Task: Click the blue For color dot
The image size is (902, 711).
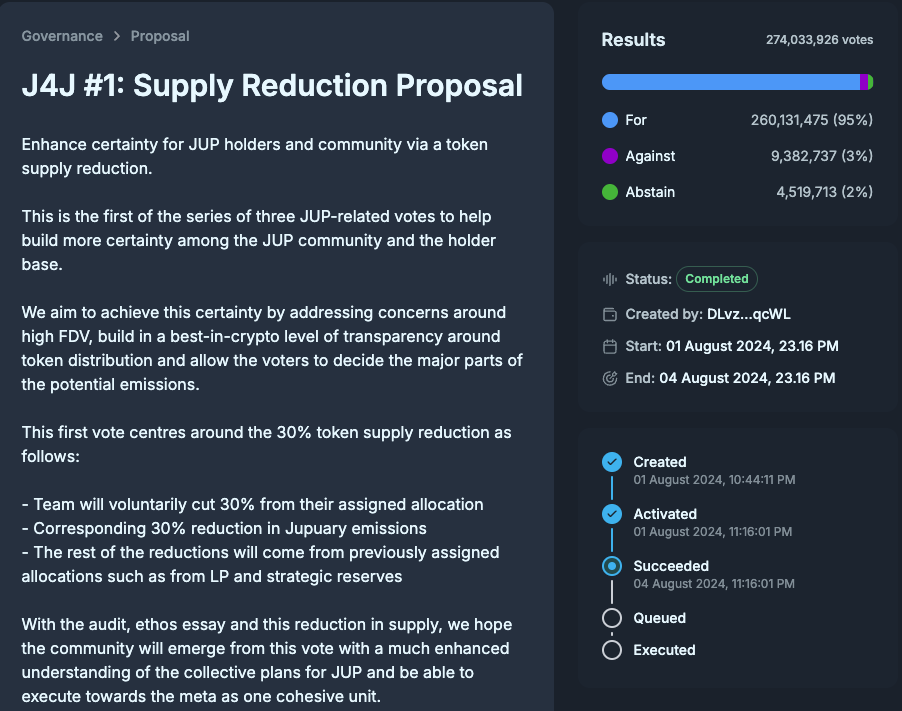Action: (x=610, y=120)
